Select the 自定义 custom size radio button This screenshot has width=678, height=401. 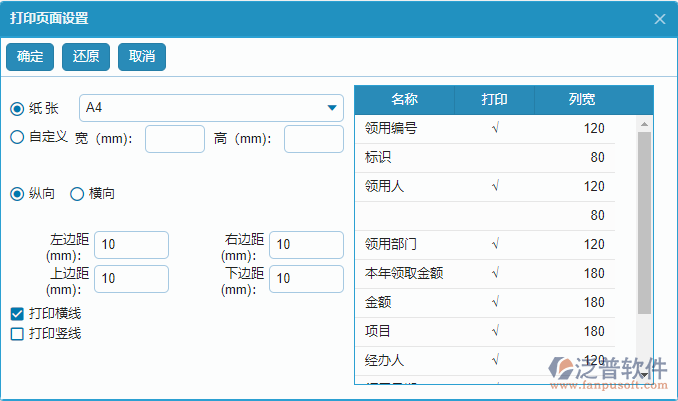(x=17, y=137)
